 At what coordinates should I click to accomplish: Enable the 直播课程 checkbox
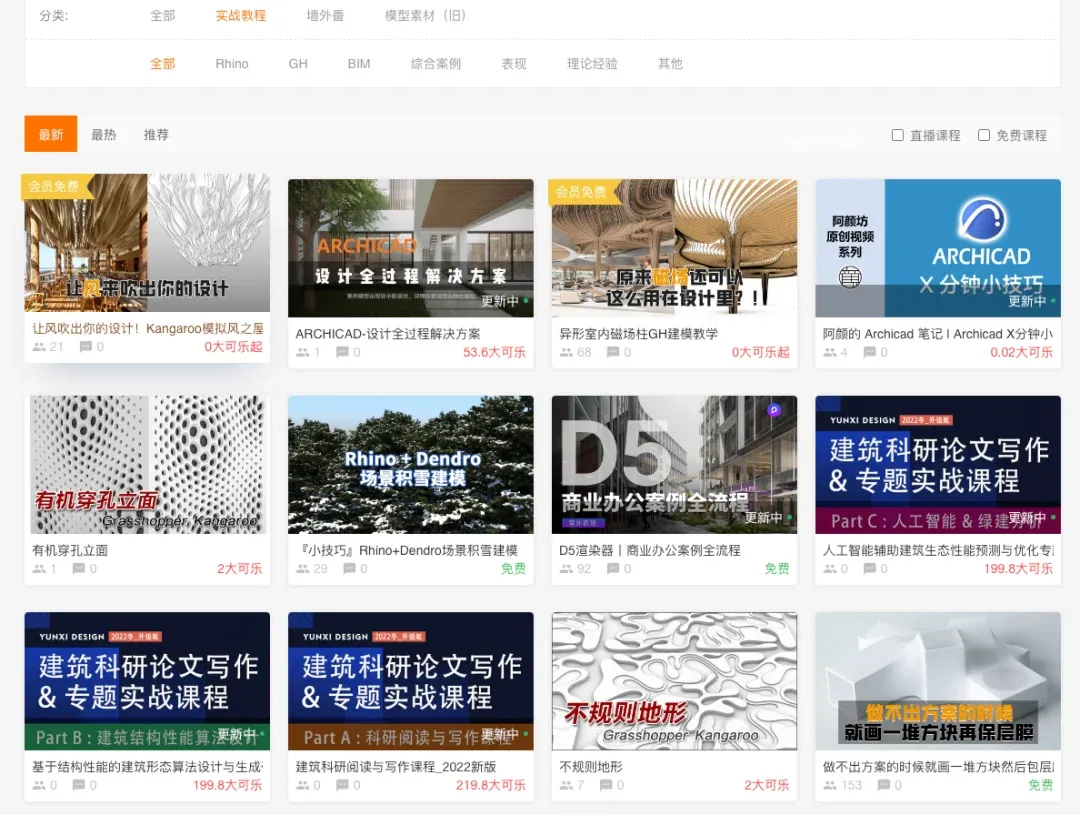click(897, 135)
